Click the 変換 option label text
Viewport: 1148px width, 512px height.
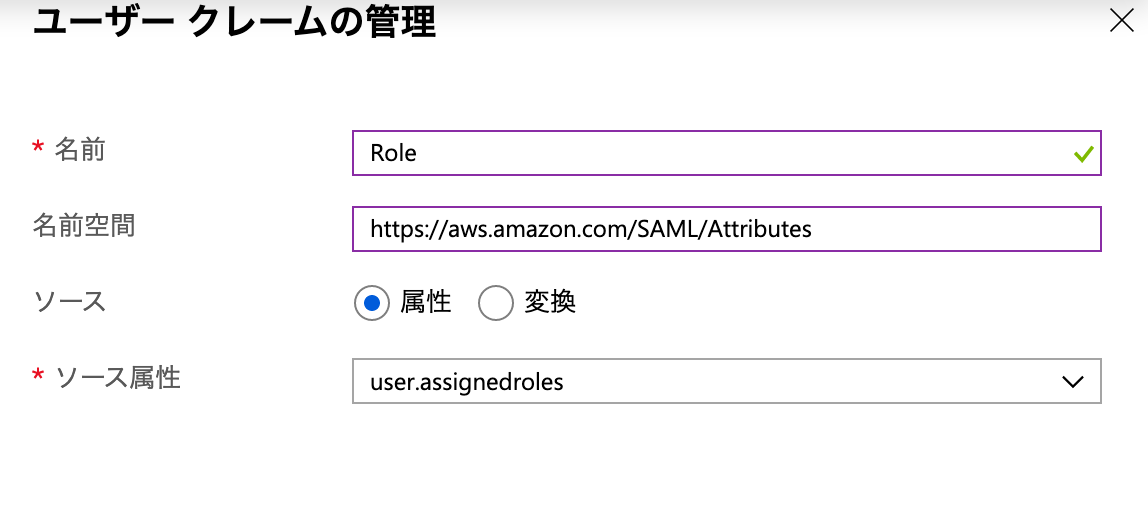coord(550,302)
